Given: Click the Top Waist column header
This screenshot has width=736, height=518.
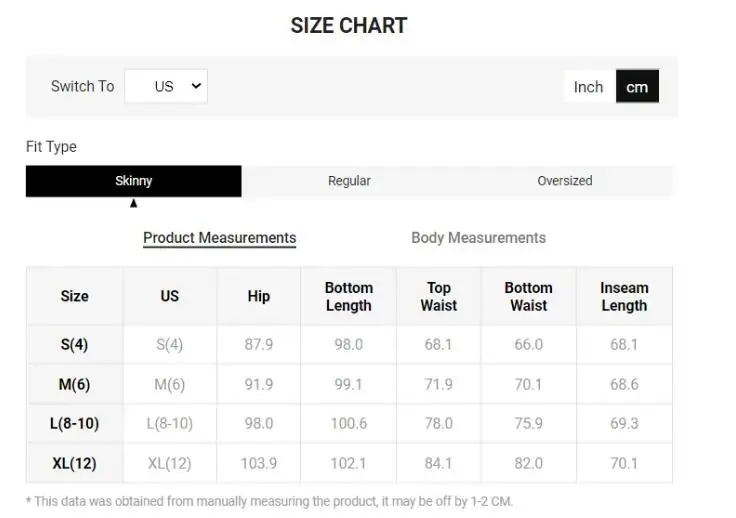Looking at the screenshot, I should [438, 296].
